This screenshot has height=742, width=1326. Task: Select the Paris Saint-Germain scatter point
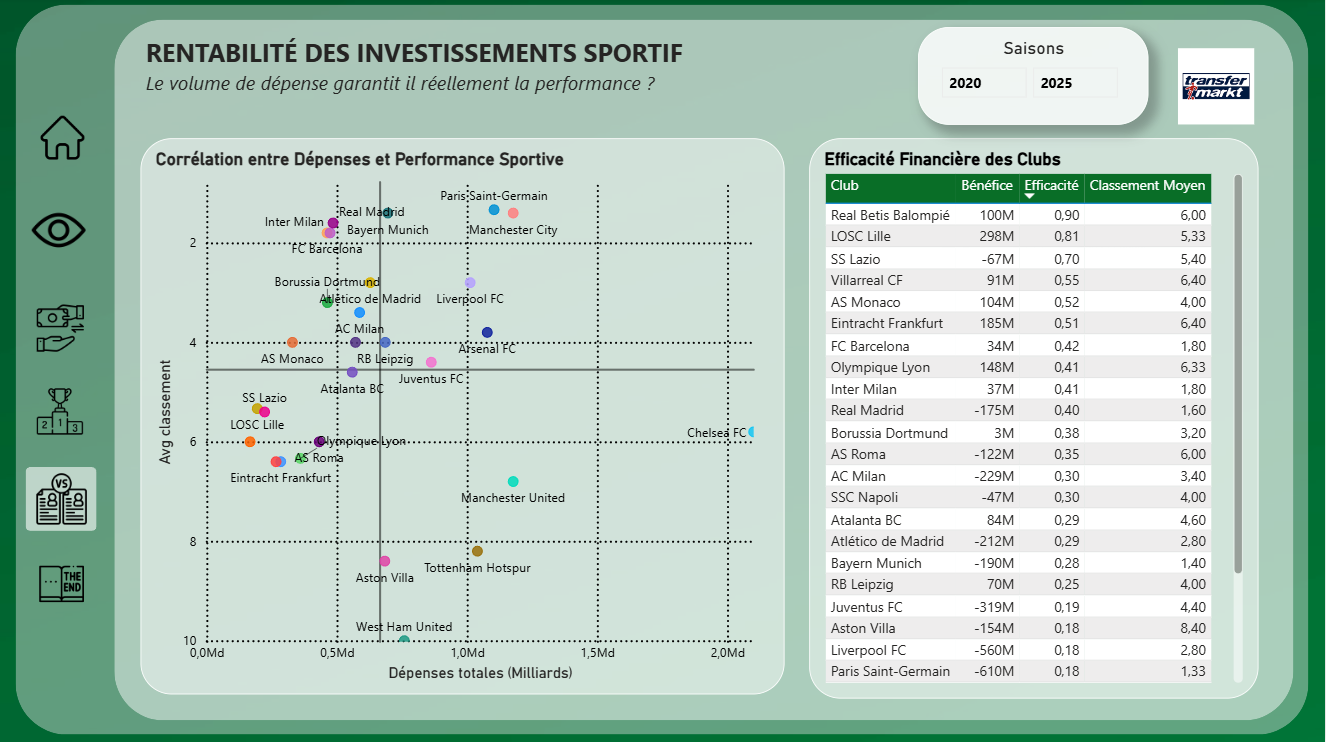[x=493, y=209]
